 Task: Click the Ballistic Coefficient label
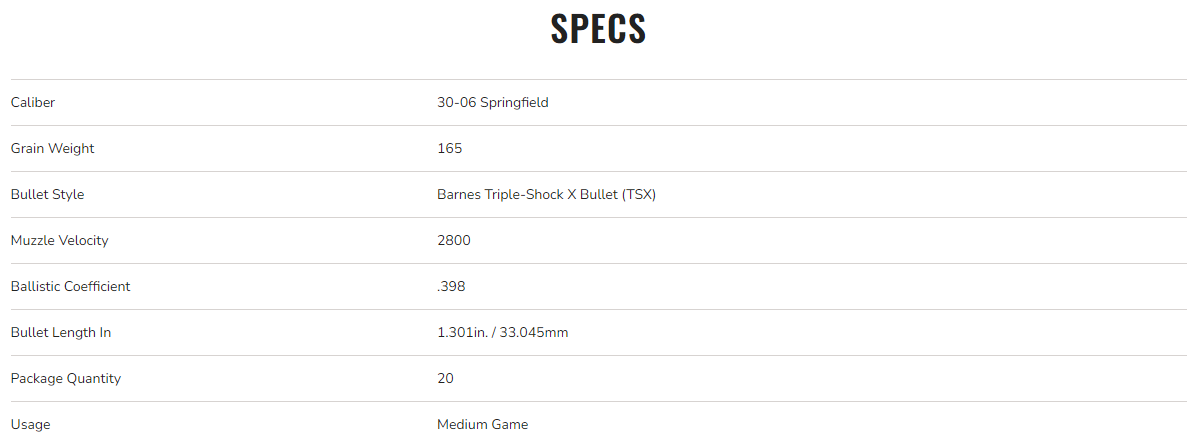coord(70,286)
